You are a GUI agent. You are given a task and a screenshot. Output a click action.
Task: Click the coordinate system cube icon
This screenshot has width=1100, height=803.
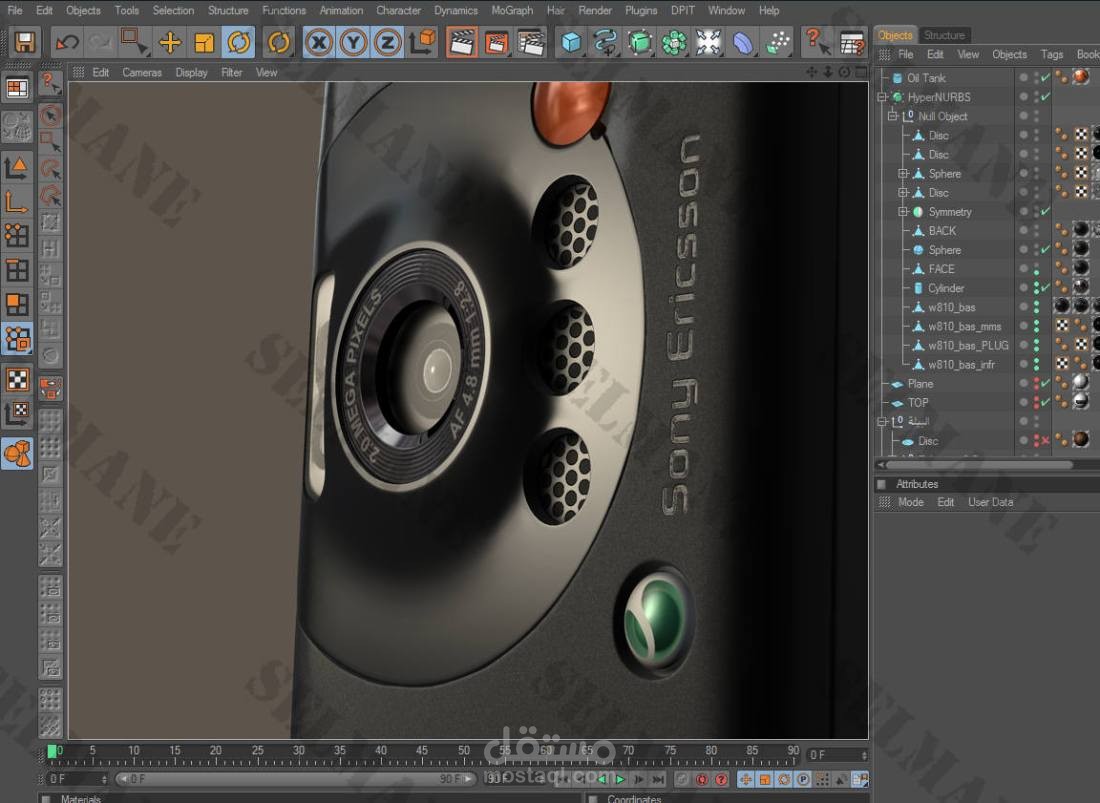pos(423,42)
